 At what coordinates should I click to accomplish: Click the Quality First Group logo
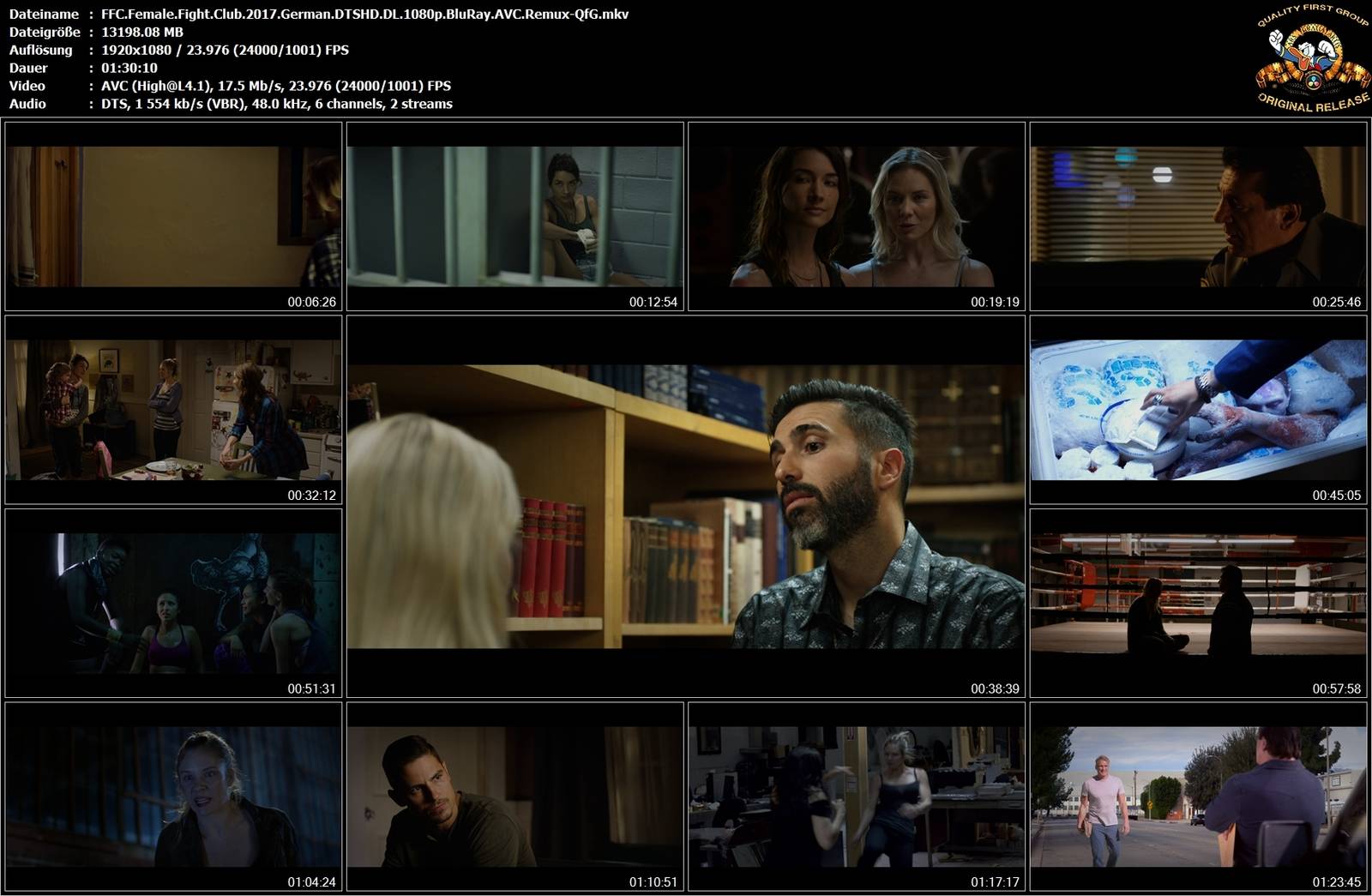1312,57
